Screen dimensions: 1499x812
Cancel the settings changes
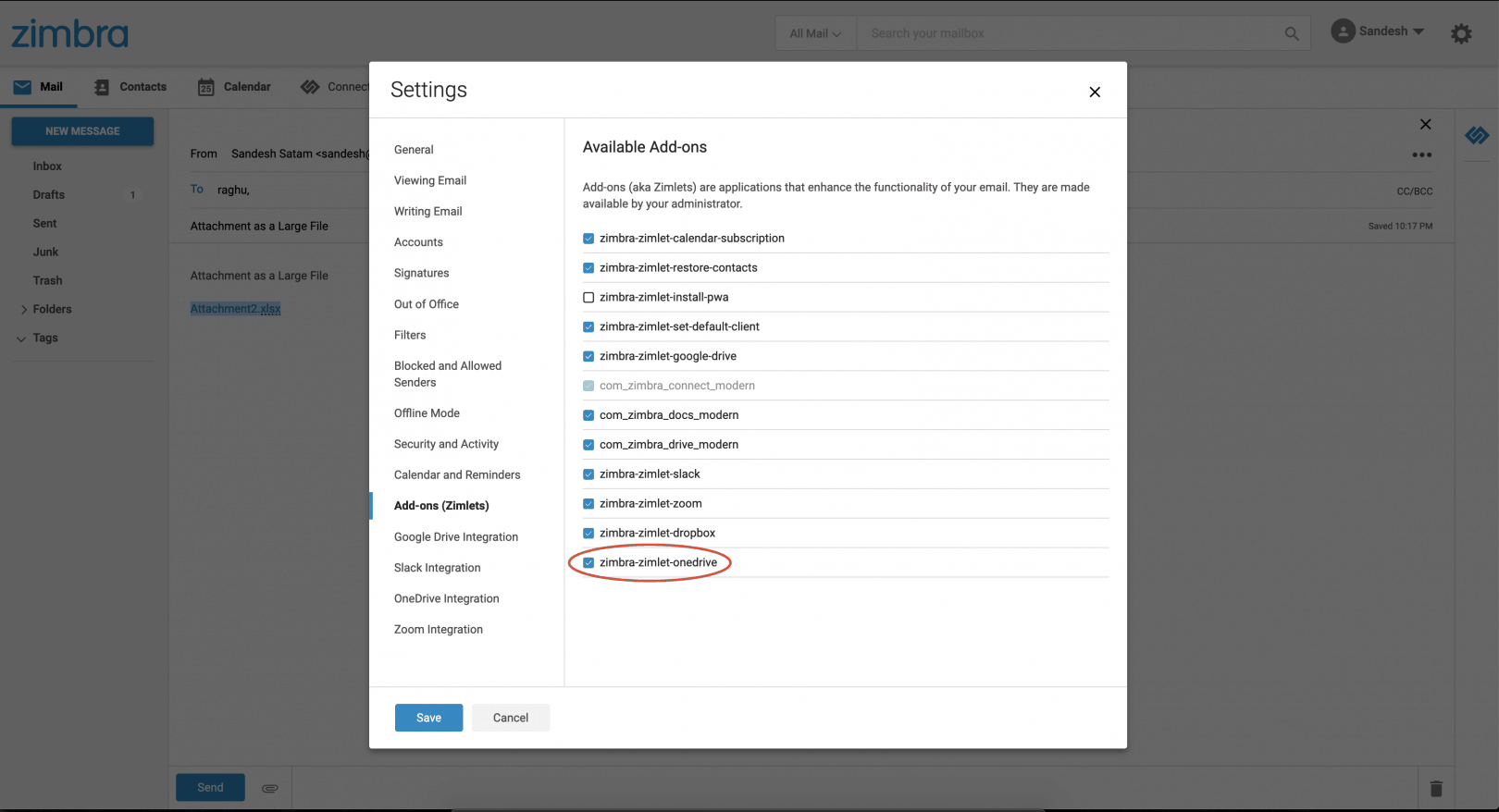(511, 718)
